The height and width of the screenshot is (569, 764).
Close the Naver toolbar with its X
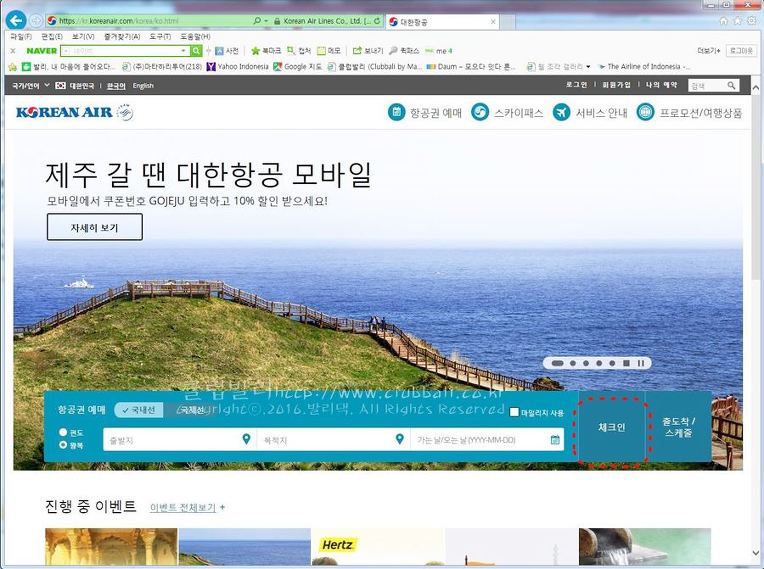pos(13,51)
